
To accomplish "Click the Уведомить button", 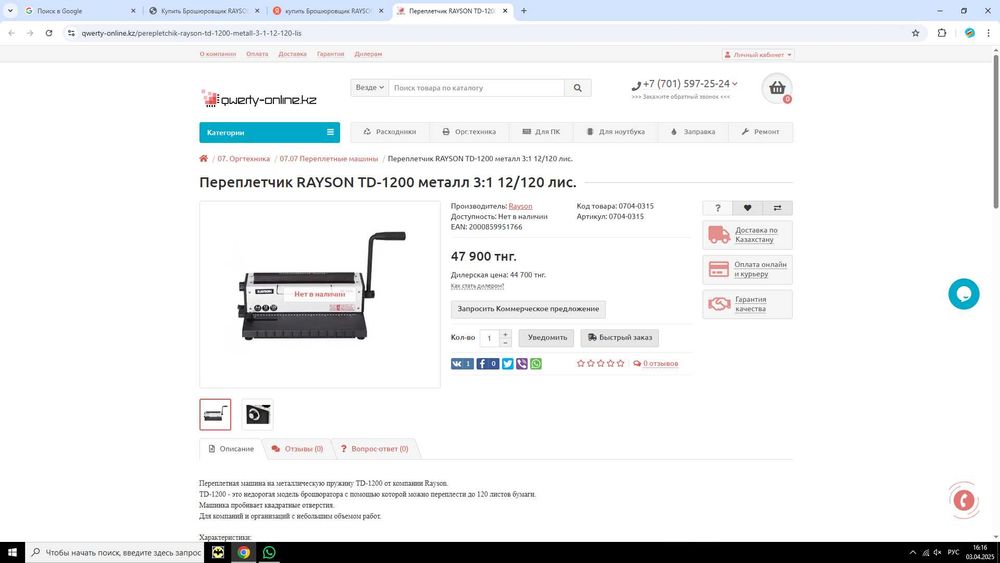I will point(547,337).
